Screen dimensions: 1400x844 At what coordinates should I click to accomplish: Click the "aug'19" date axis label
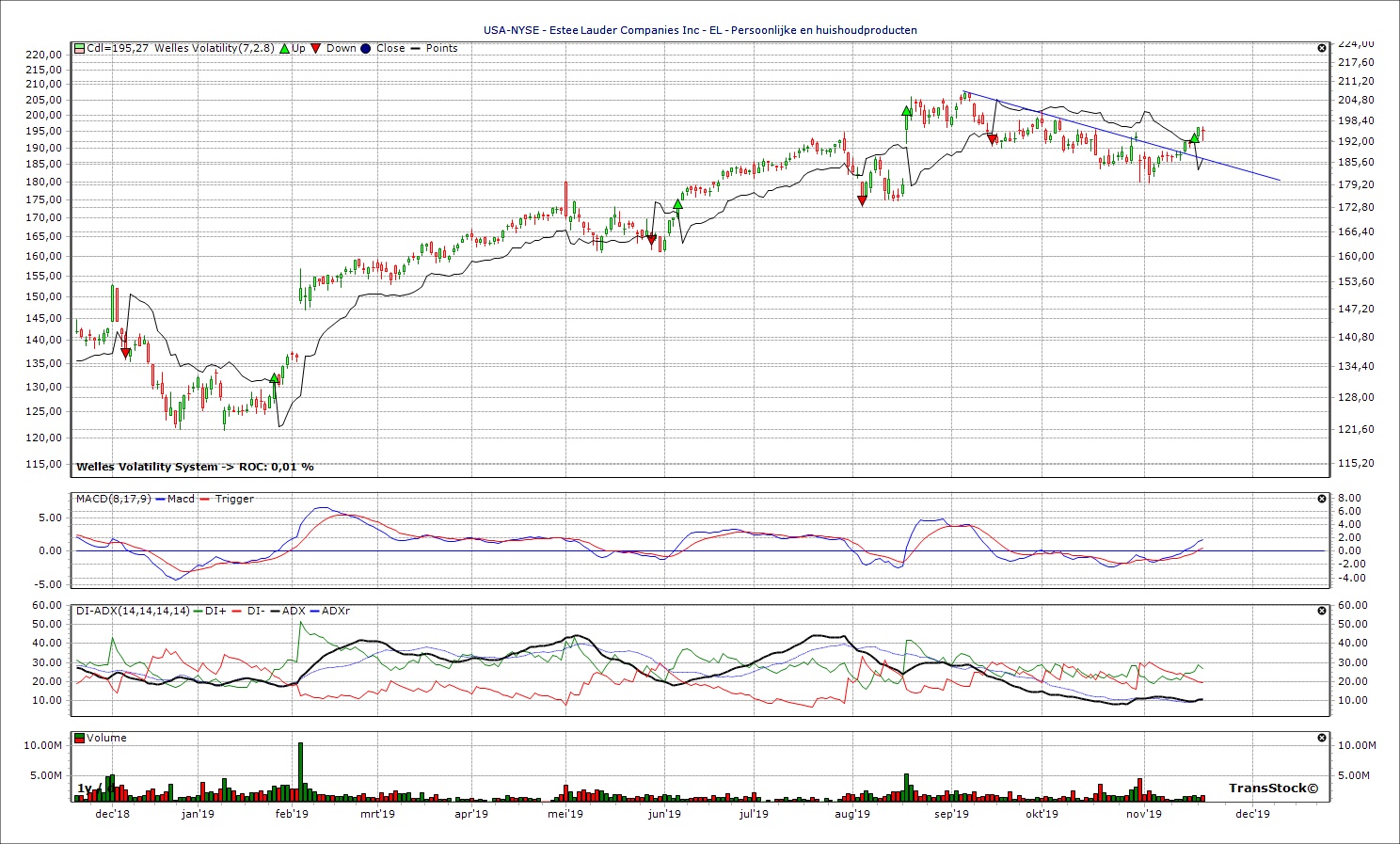(x=851, y=814)
